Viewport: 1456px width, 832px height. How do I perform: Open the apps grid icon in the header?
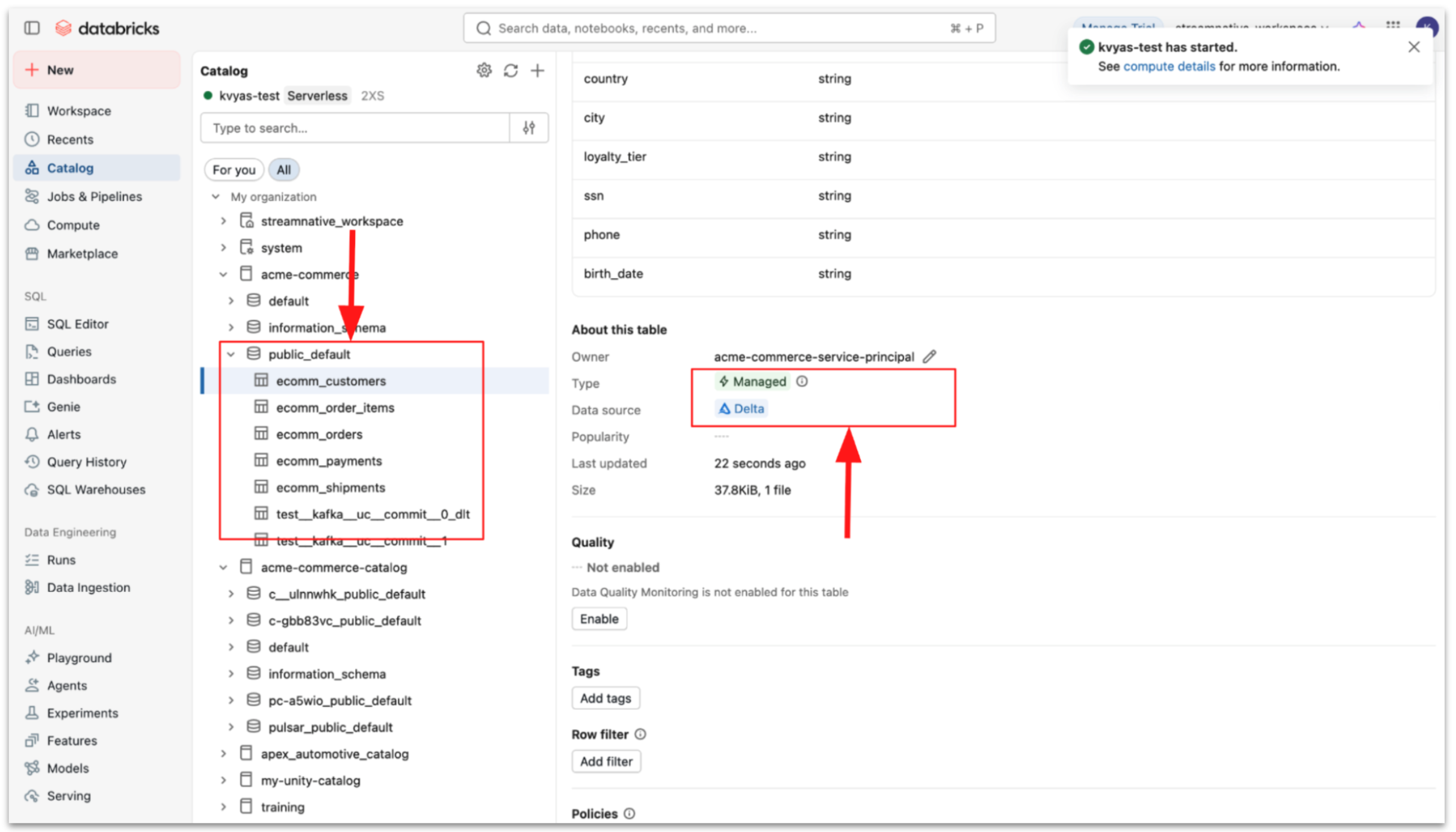pyautogui.click(x=1392, y=26)
